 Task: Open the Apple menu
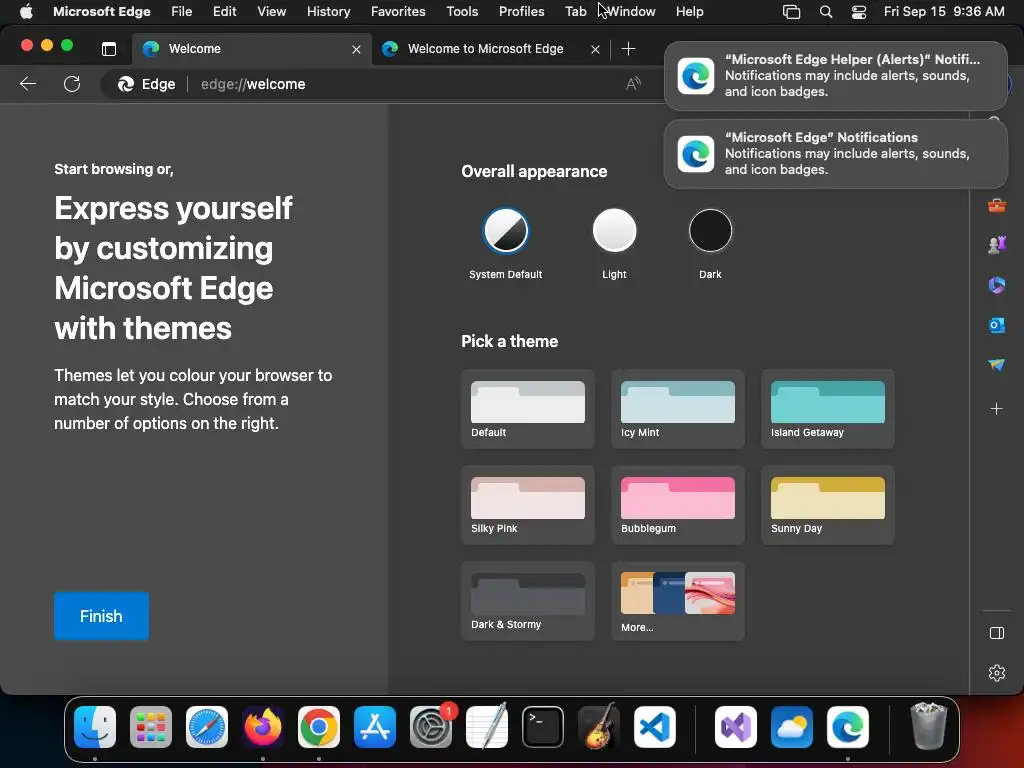26,11
